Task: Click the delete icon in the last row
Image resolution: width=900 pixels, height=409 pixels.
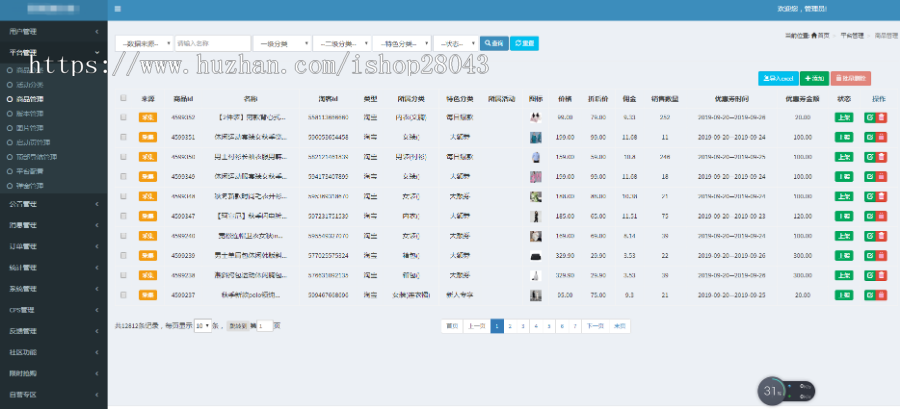Action: pos(881,295)
